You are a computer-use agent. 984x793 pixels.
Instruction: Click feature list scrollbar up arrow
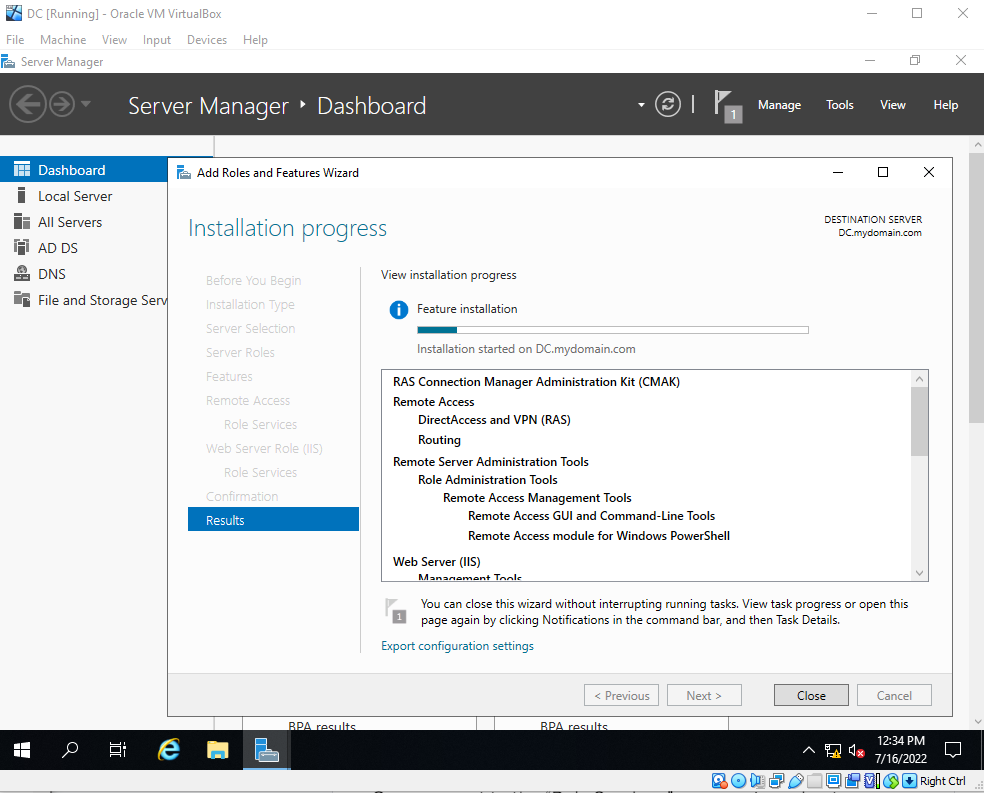pos(919,379)
